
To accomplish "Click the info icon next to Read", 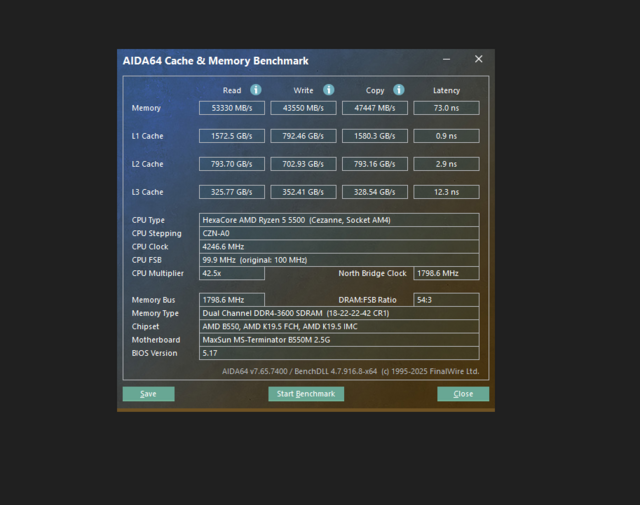I will click(256, 90).
